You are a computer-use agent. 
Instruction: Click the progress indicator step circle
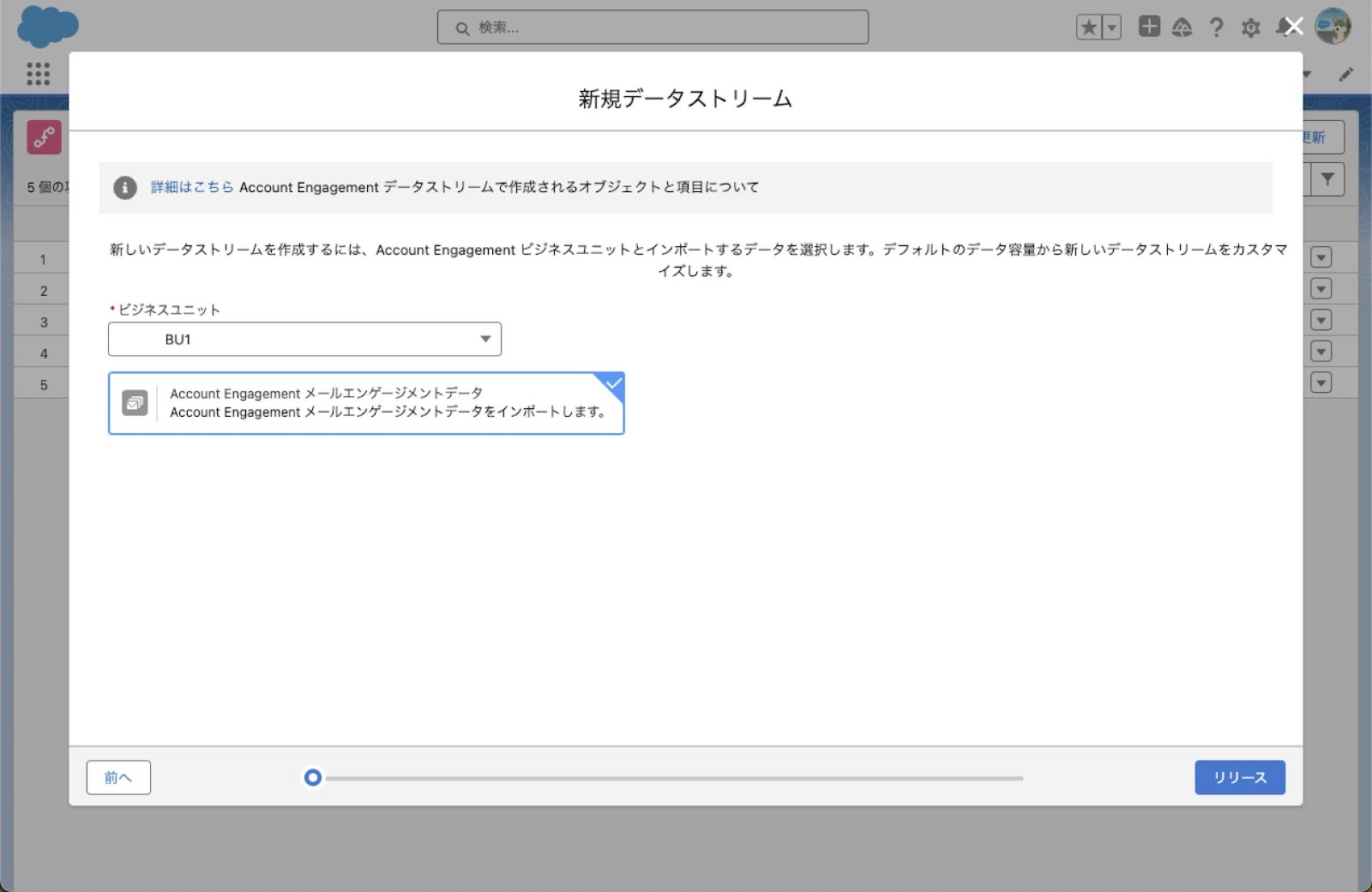point(313,777)
